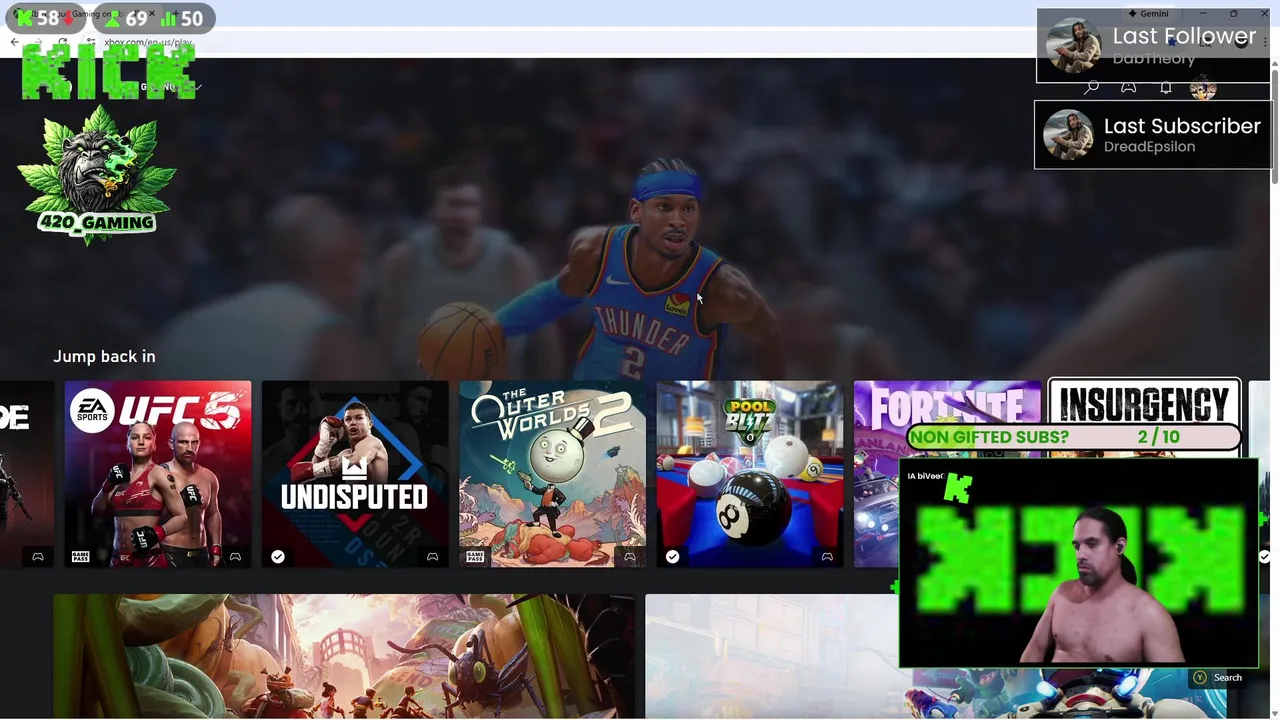Viewport: 1280px width, 720px height.
Task: Launch the EA Sports UFC 5 tile
Action: click(x=158, y=474)
